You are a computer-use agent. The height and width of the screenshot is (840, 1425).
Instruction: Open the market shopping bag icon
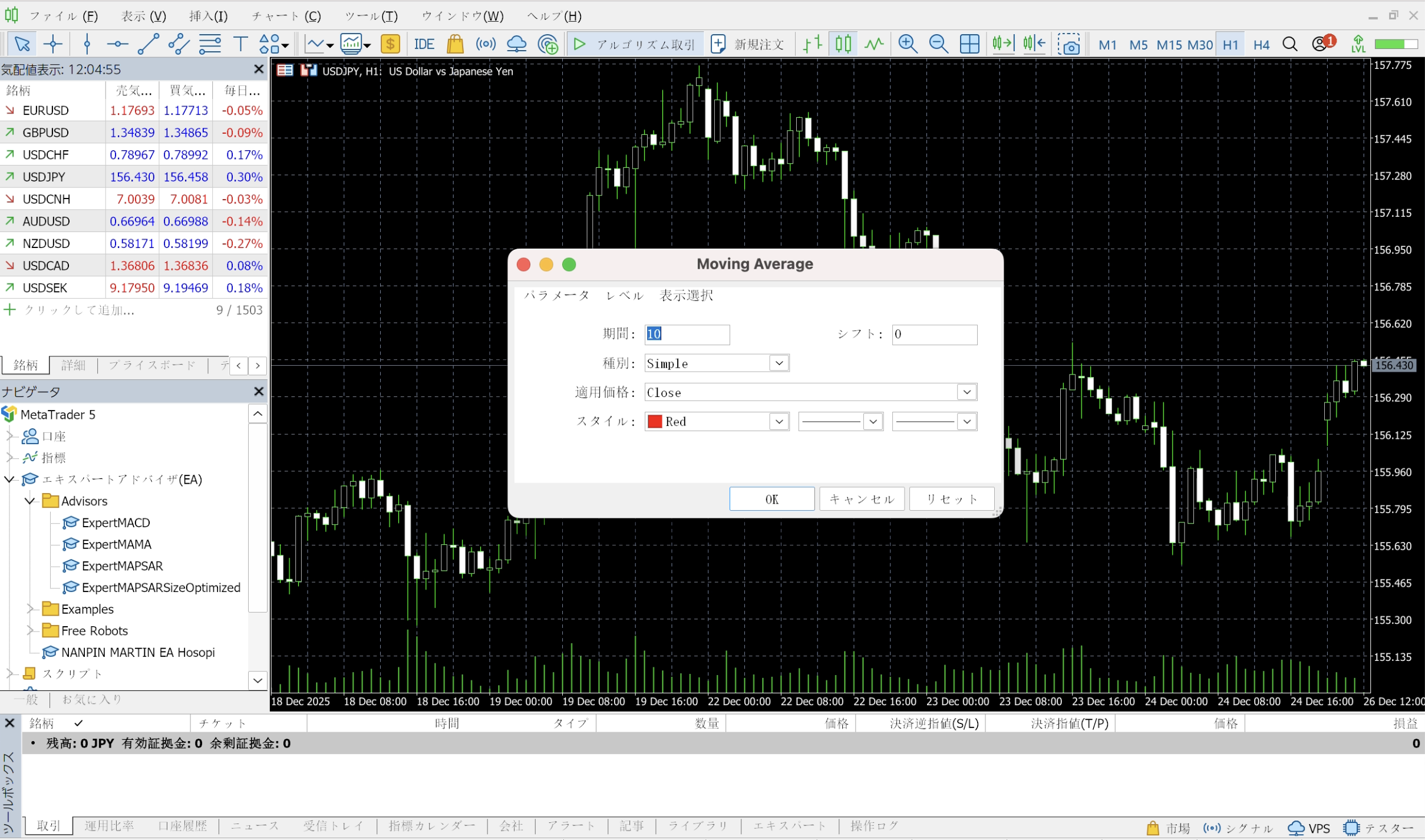pos(455,44)
